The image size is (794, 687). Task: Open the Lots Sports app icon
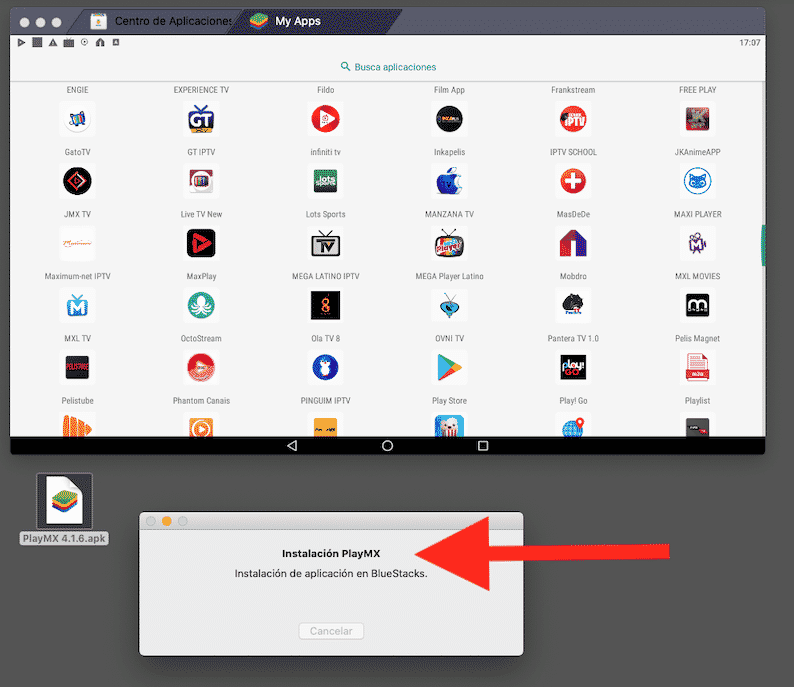325,181
